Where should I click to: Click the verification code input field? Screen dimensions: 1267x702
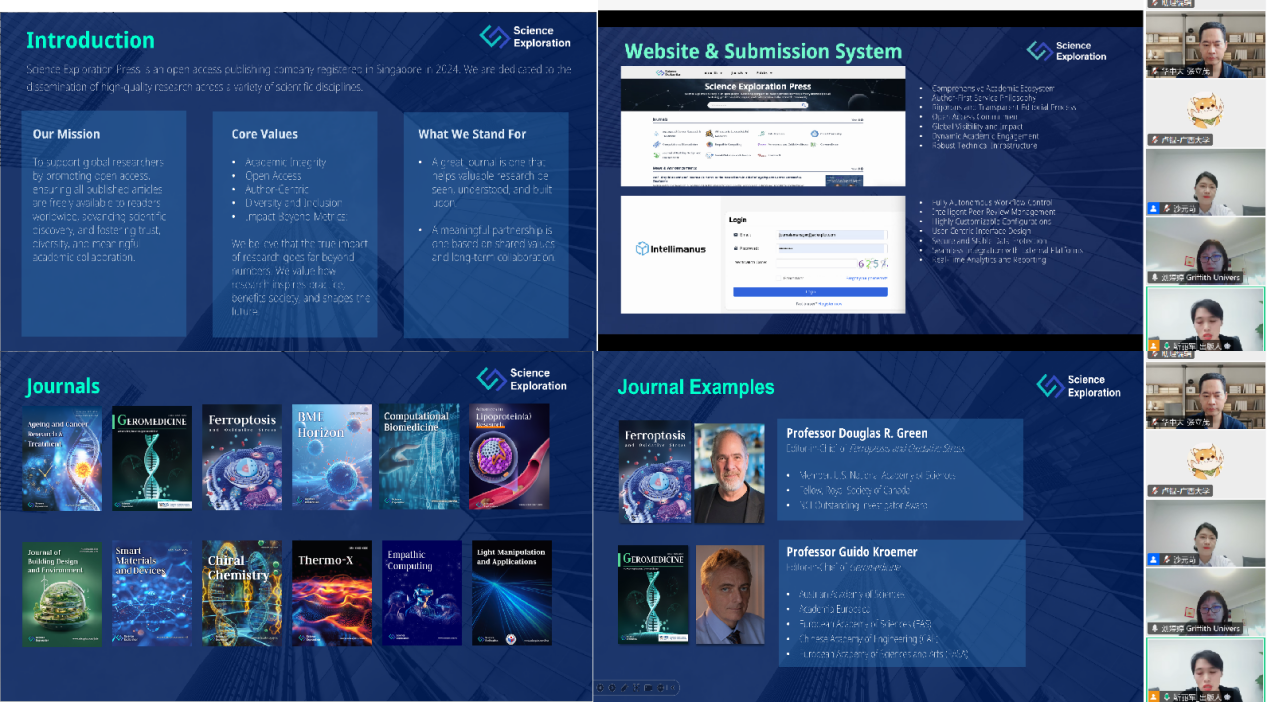pos(817,264)
